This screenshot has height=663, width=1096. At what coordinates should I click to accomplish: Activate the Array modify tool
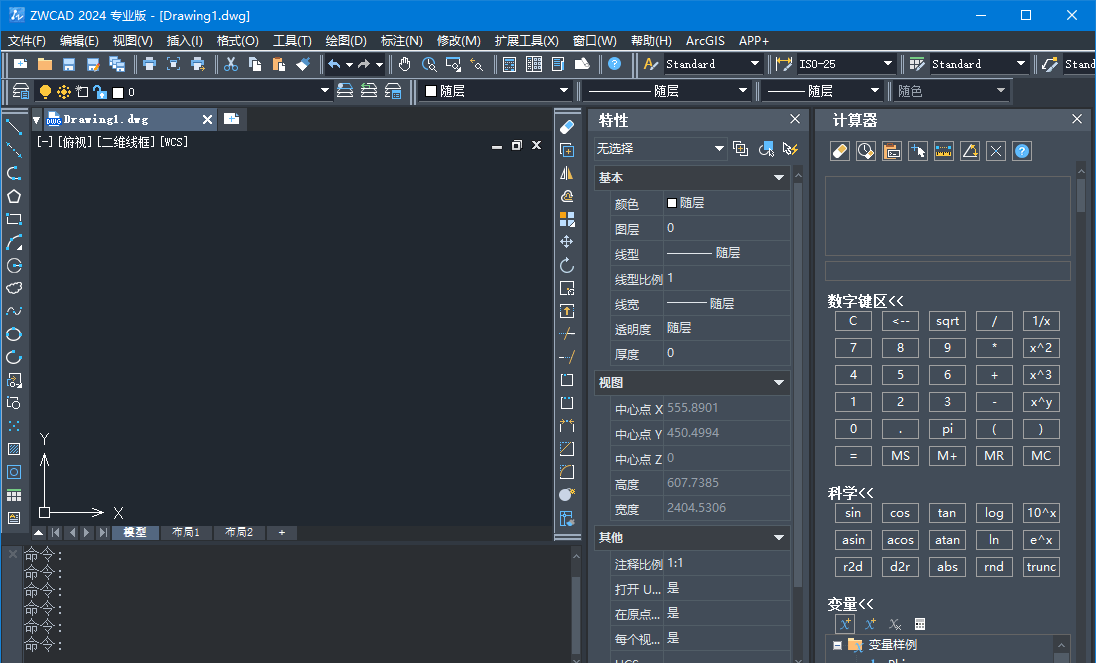point(567,219)
